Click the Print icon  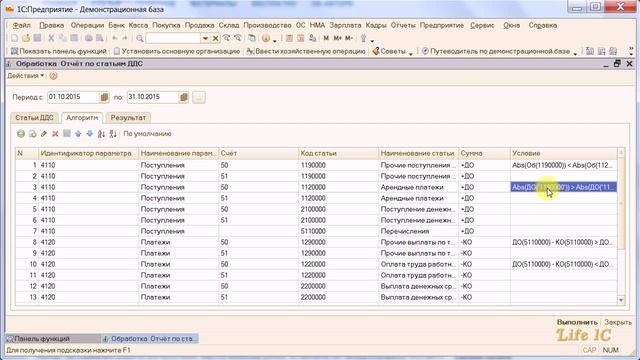(89, 38)
